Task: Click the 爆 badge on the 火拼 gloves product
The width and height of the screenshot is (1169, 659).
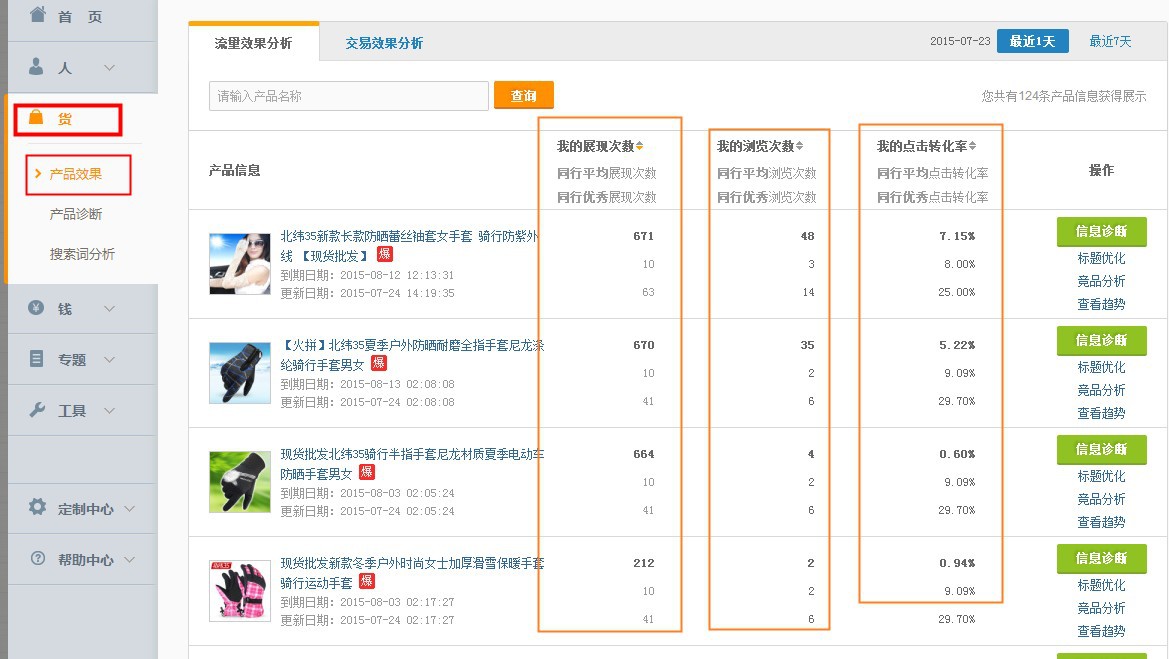Action: click(x=379, y=363)
